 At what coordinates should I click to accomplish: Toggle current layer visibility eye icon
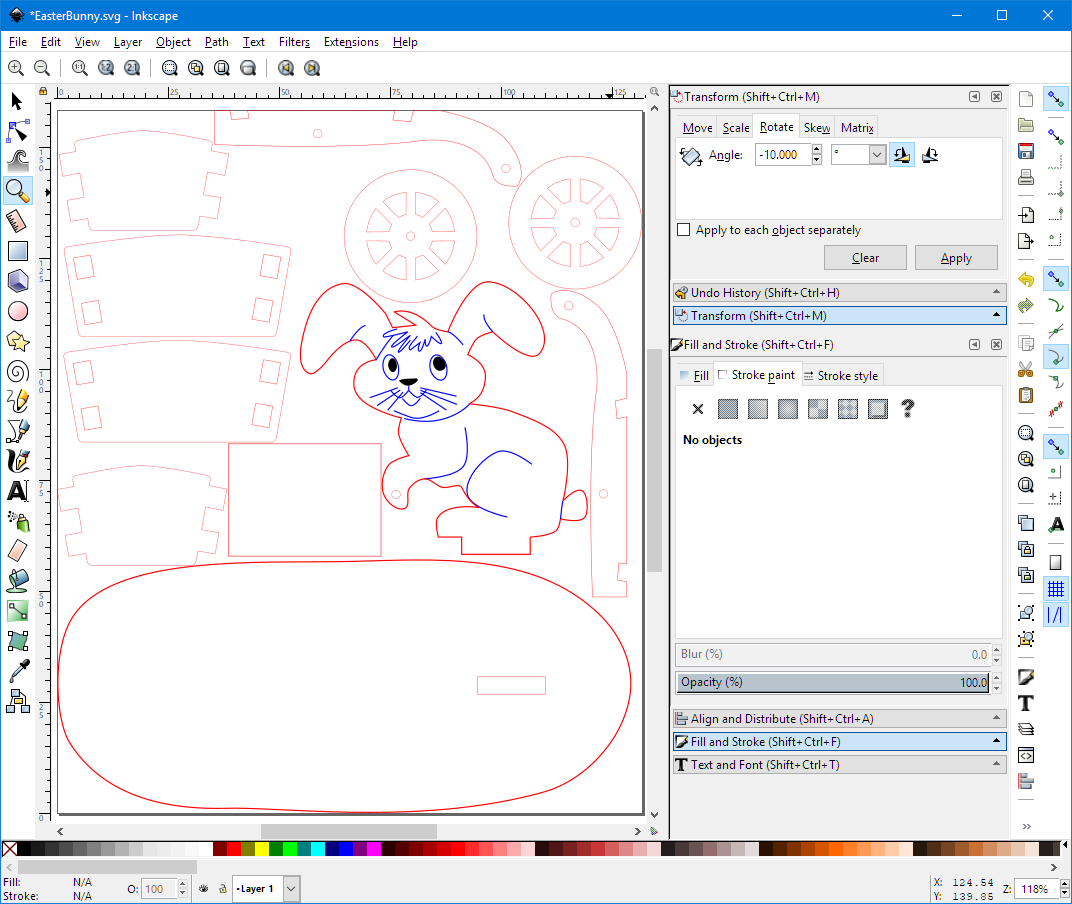(204, 888)
